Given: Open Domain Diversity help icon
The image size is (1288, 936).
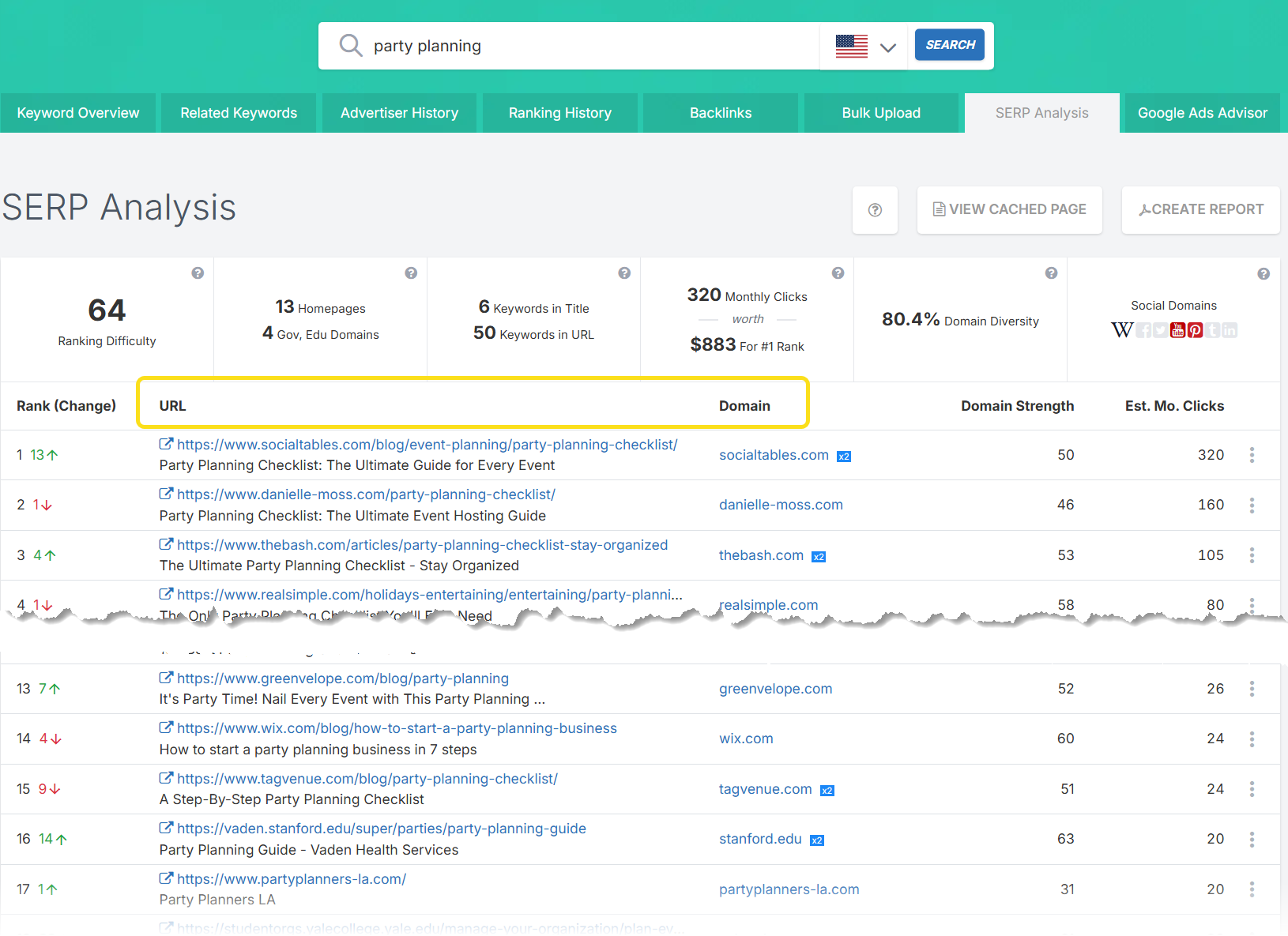Looking at the screenshot, I should pos(1051,273).
